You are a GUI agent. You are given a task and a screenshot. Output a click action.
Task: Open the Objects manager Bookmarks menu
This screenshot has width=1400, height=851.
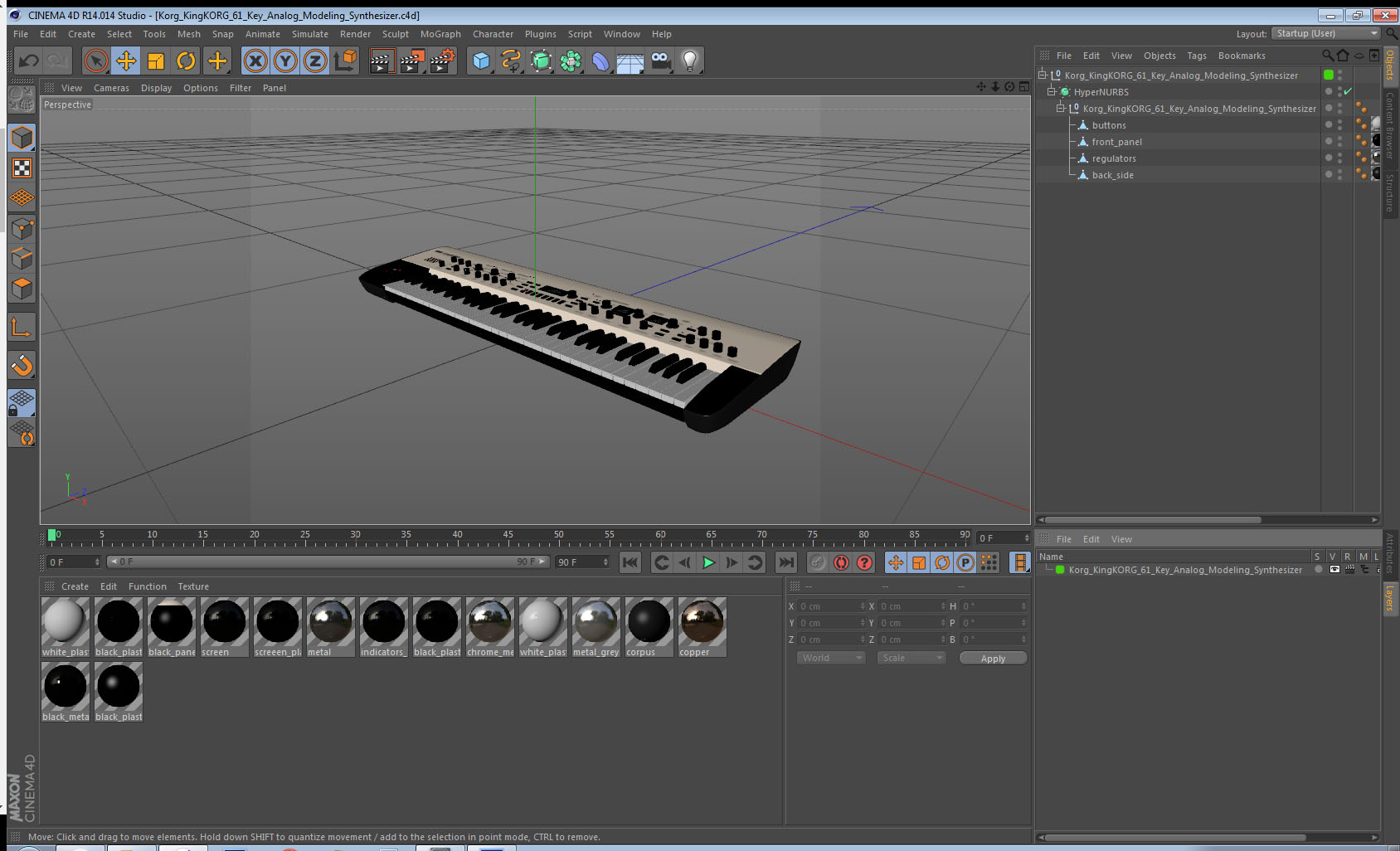pyautogui.click(x=1242, y=56)
